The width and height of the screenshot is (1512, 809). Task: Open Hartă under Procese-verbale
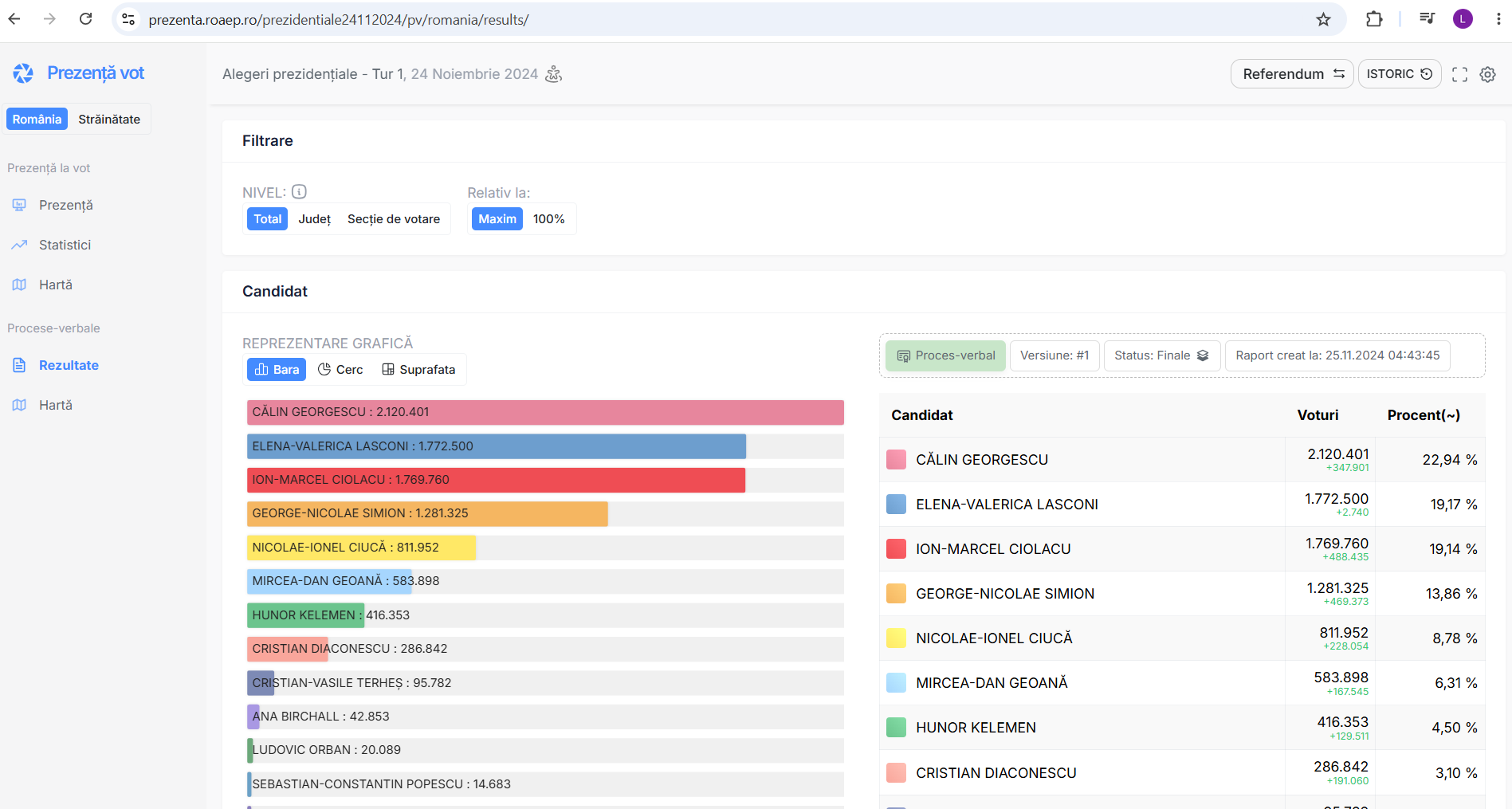(x=56, y=405)
